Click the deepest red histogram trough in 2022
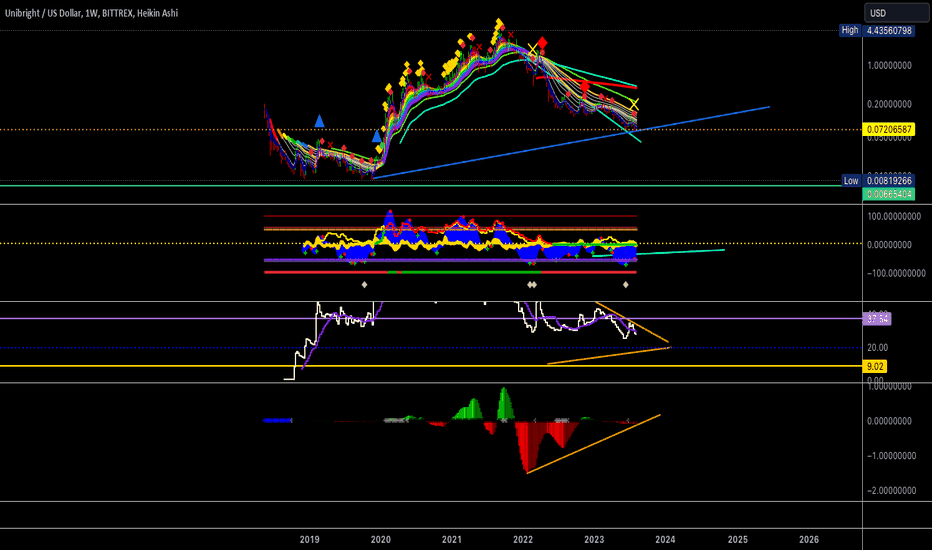932x550 pixels. tap(527, 447)
